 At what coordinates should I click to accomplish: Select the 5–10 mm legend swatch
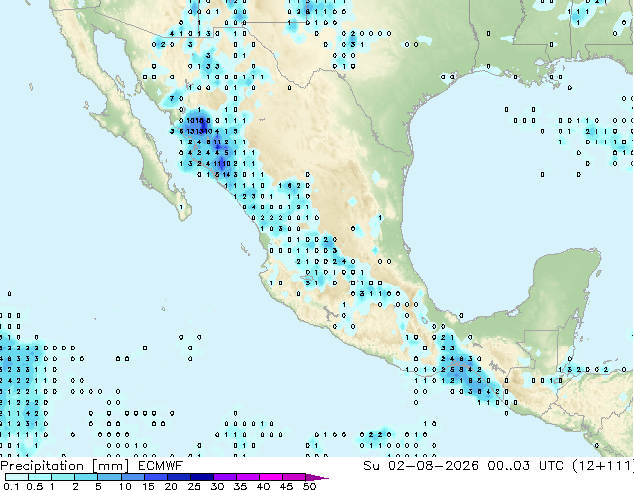(109, 477)
